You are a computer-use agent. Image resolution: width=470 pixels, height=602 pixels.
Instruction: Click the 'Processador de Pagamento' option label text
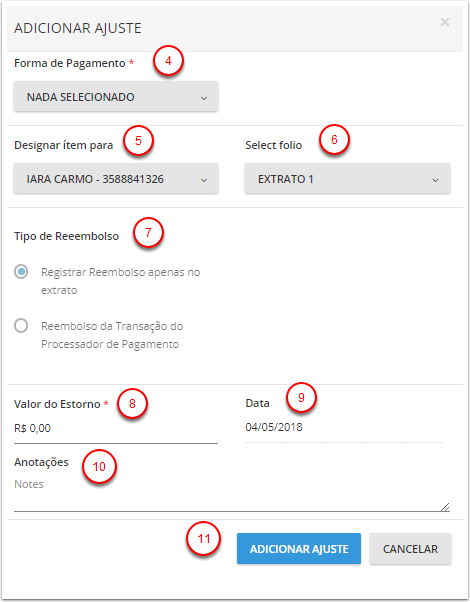(110, 344)
